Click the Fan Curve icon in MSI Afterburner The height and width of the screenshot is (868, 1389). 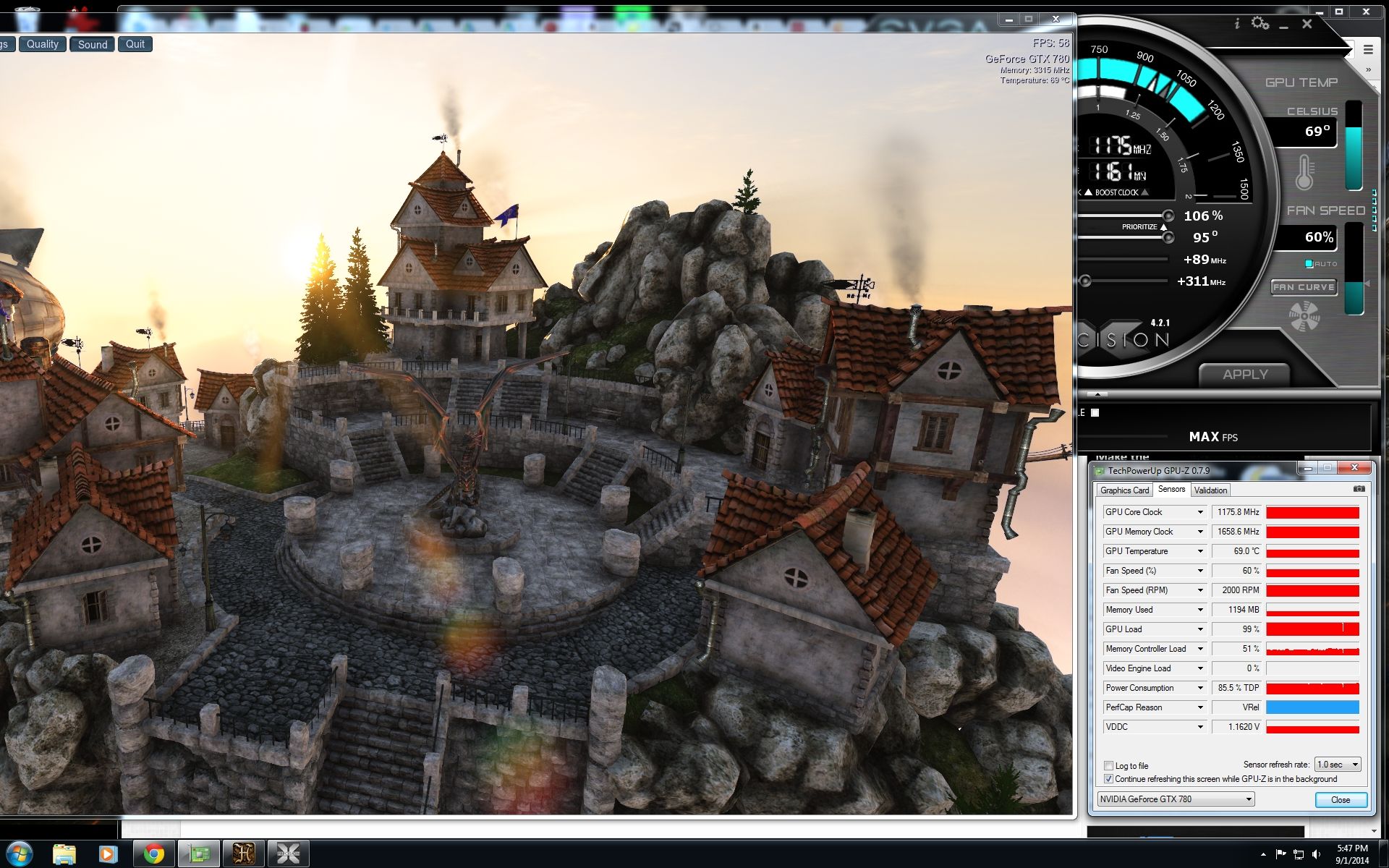tap(1303, 287)
